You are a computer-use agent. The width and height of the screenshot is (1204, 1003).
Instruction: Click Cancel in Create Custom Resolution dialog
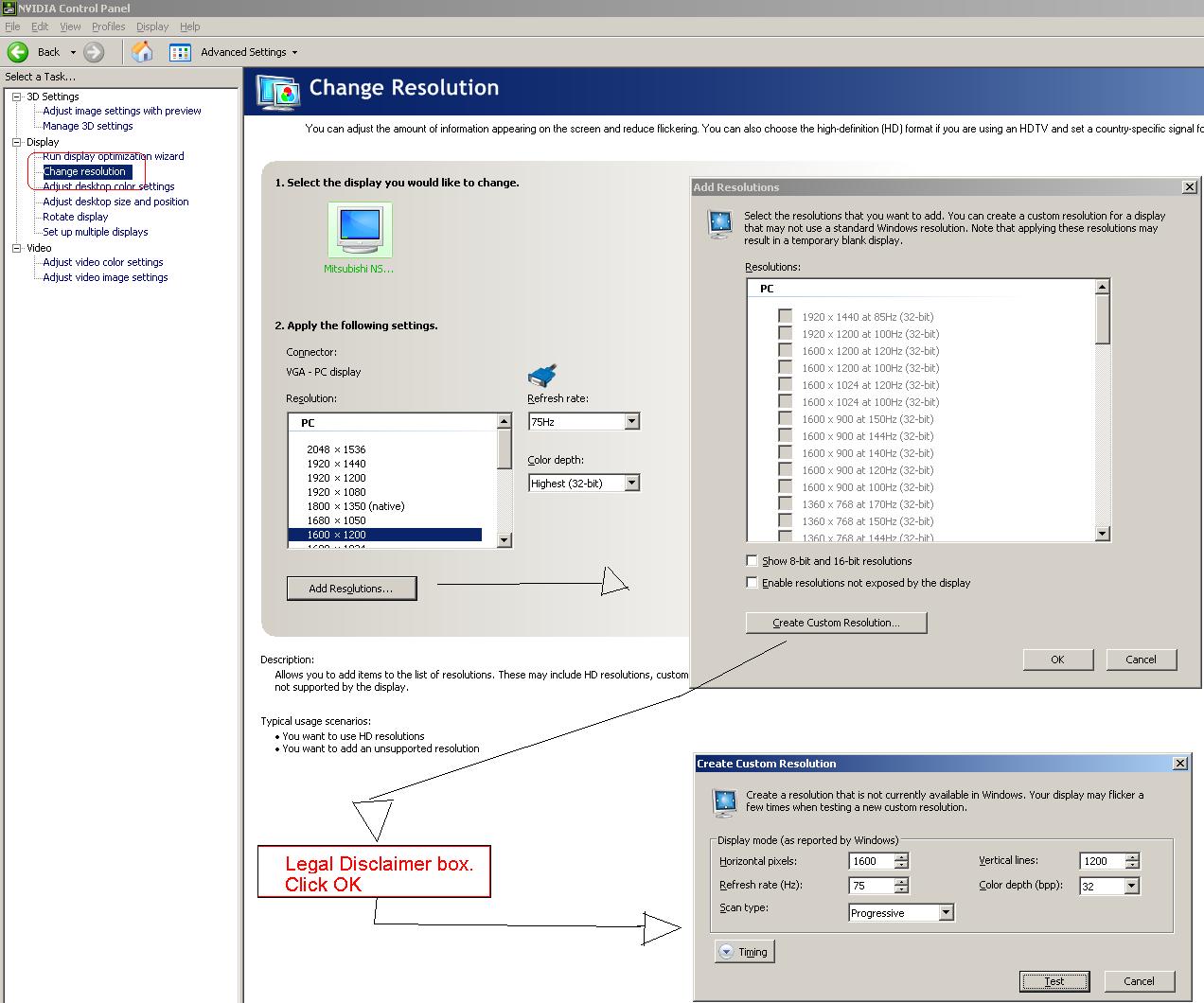point(1139,981)
